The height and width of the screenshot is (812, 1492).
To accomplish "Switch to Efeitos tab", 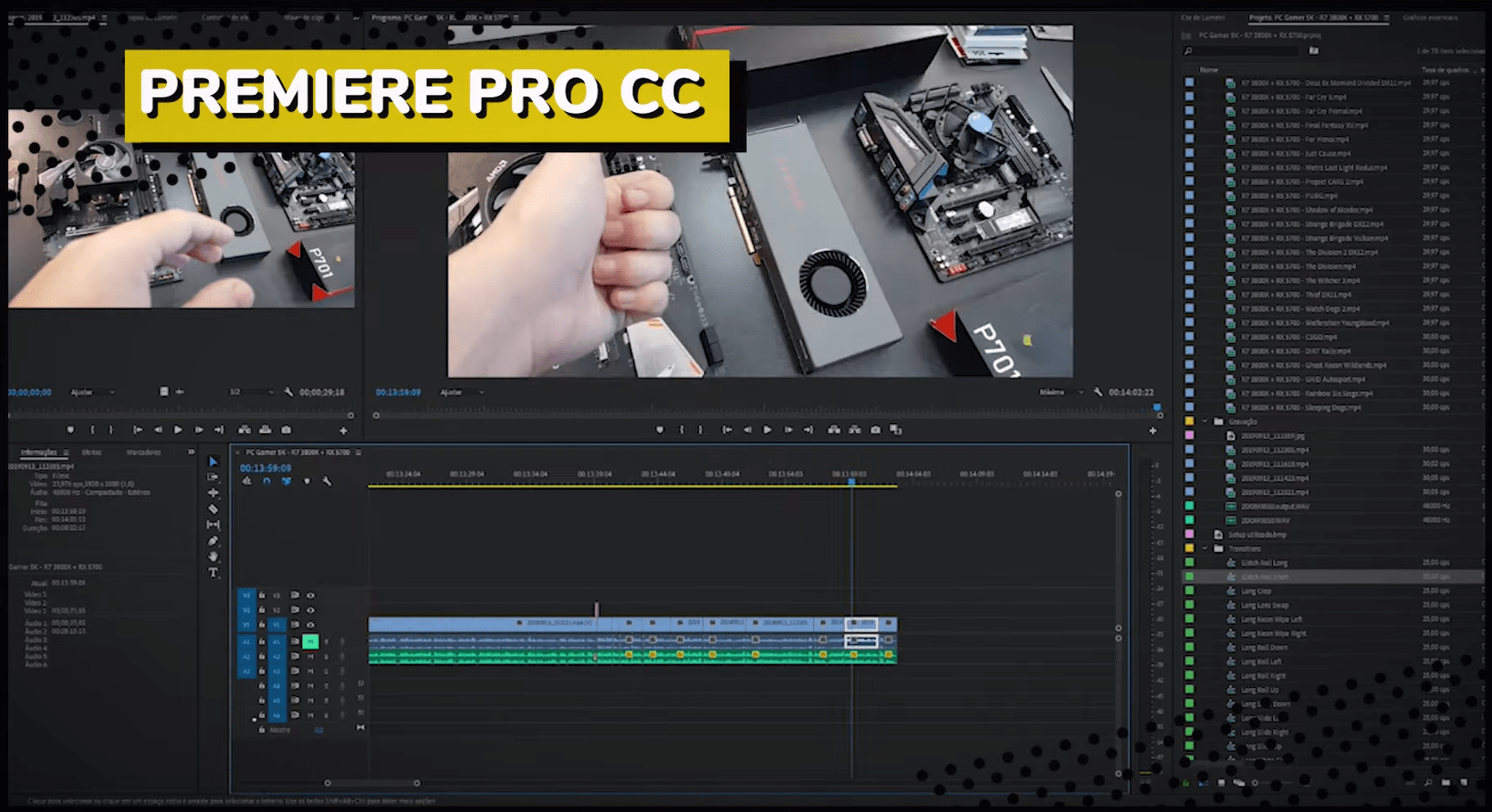I will point(91,453).
